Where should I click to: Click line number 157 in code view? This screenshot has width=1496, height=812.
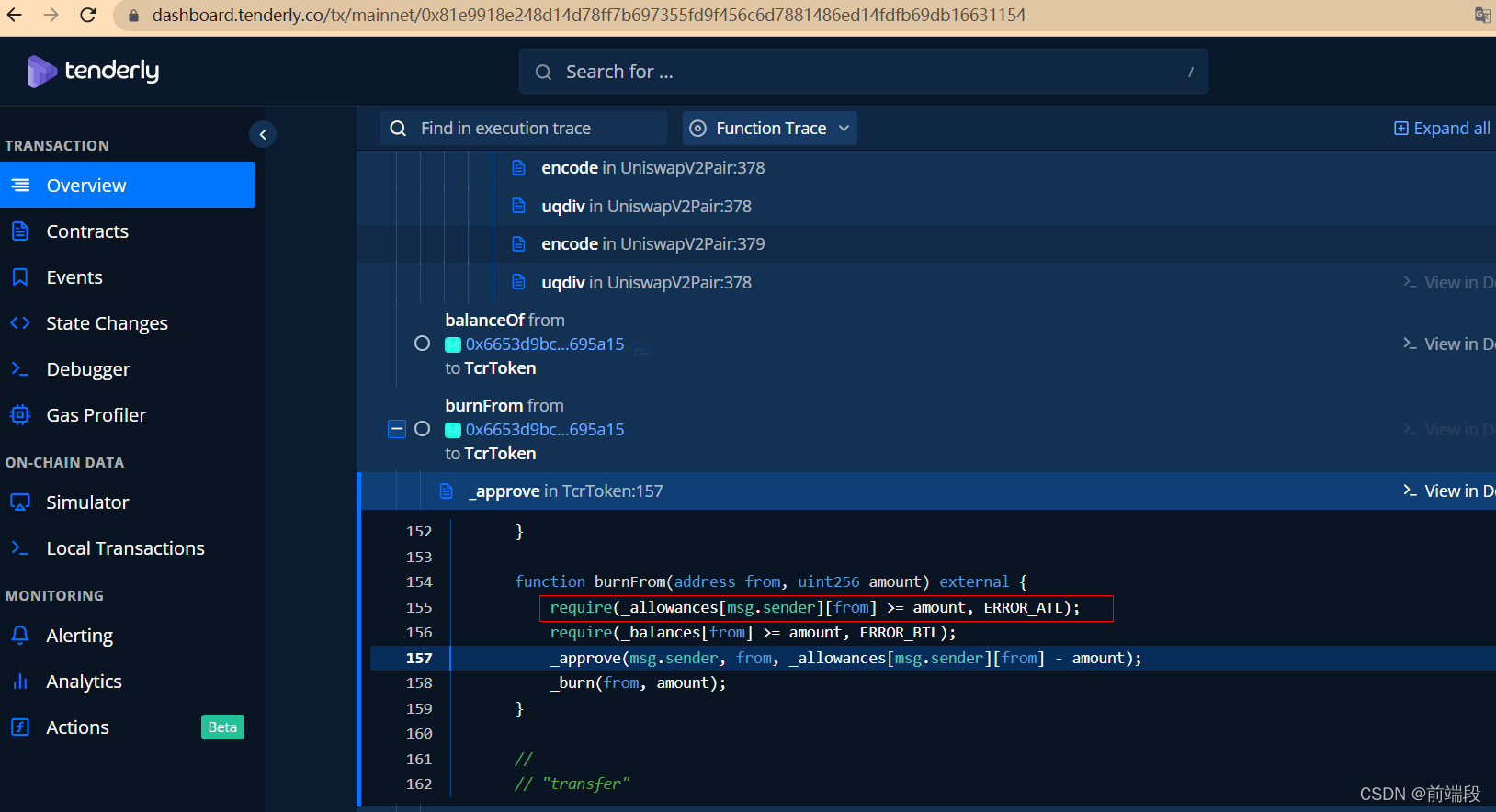tap(419, 658)
